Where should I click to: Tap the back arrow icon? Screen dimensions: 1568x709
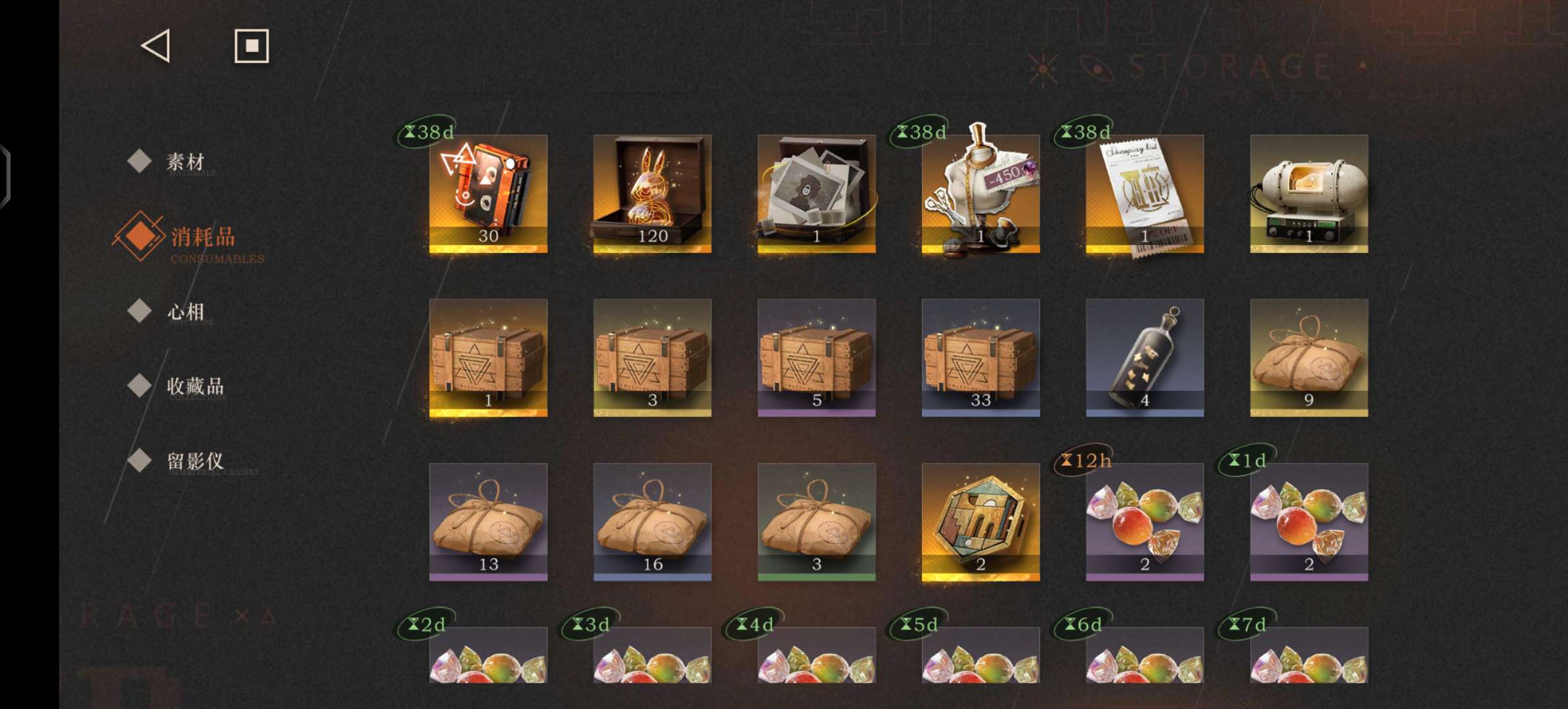click(156, 46)
